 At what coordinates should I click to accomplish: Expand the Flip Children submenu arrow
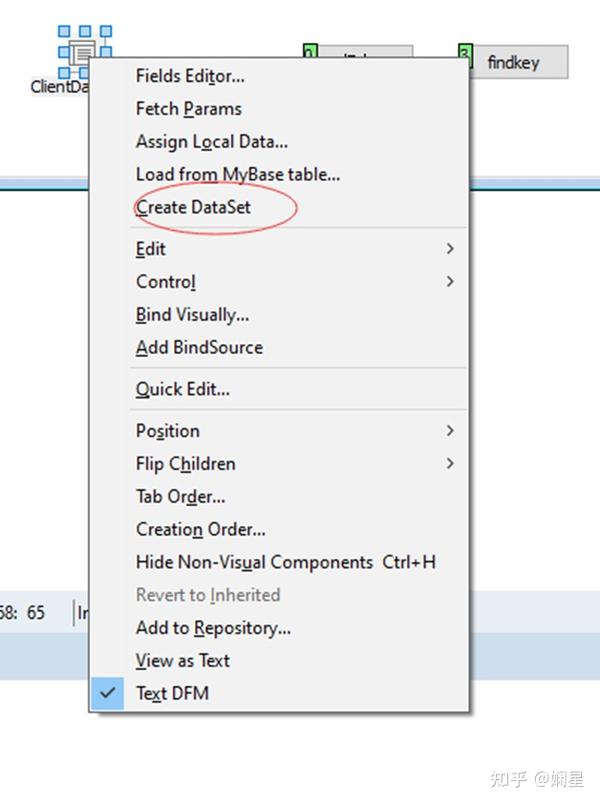449,464
